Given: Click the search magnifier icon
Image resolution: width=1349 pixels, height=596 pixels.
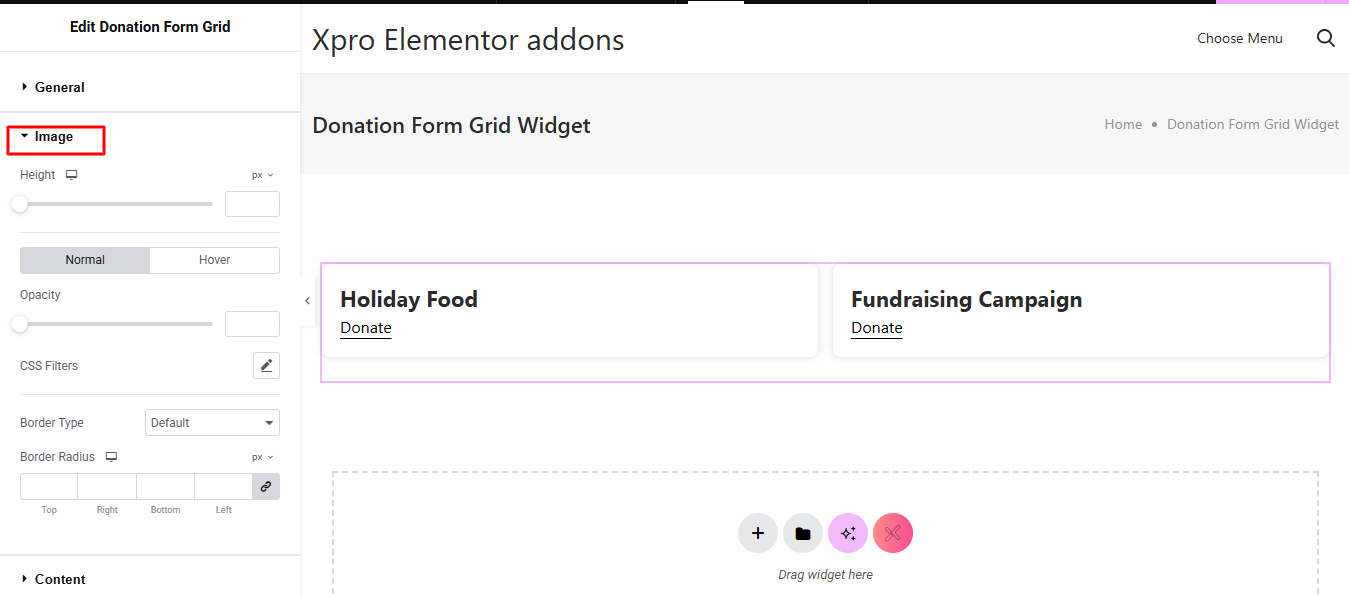Looking at the screenshot, I should 1325,38.
